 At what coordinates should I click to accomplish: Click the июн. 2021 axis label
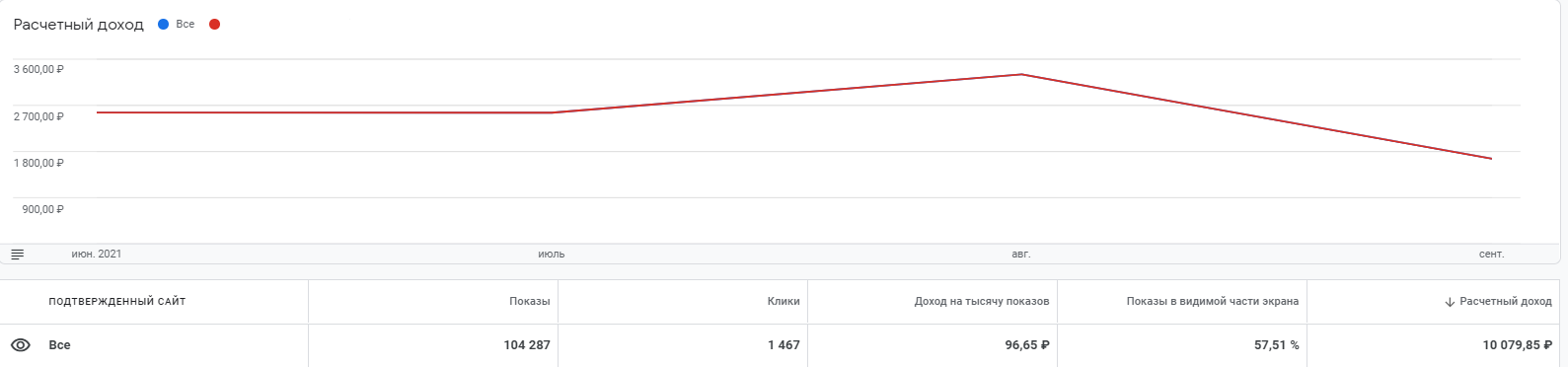tap(97, 255)
